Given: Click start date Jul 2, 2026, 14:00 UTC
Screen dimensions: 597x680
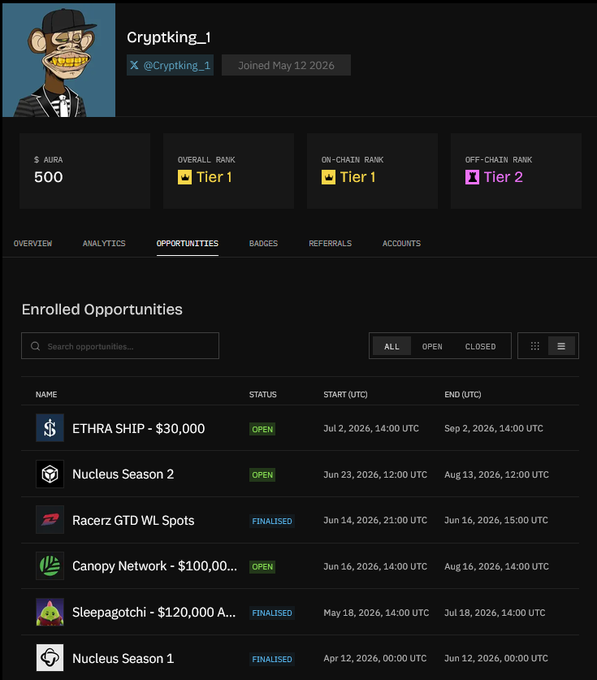Looking at the screenshot, I should click(x=371, y=428).
